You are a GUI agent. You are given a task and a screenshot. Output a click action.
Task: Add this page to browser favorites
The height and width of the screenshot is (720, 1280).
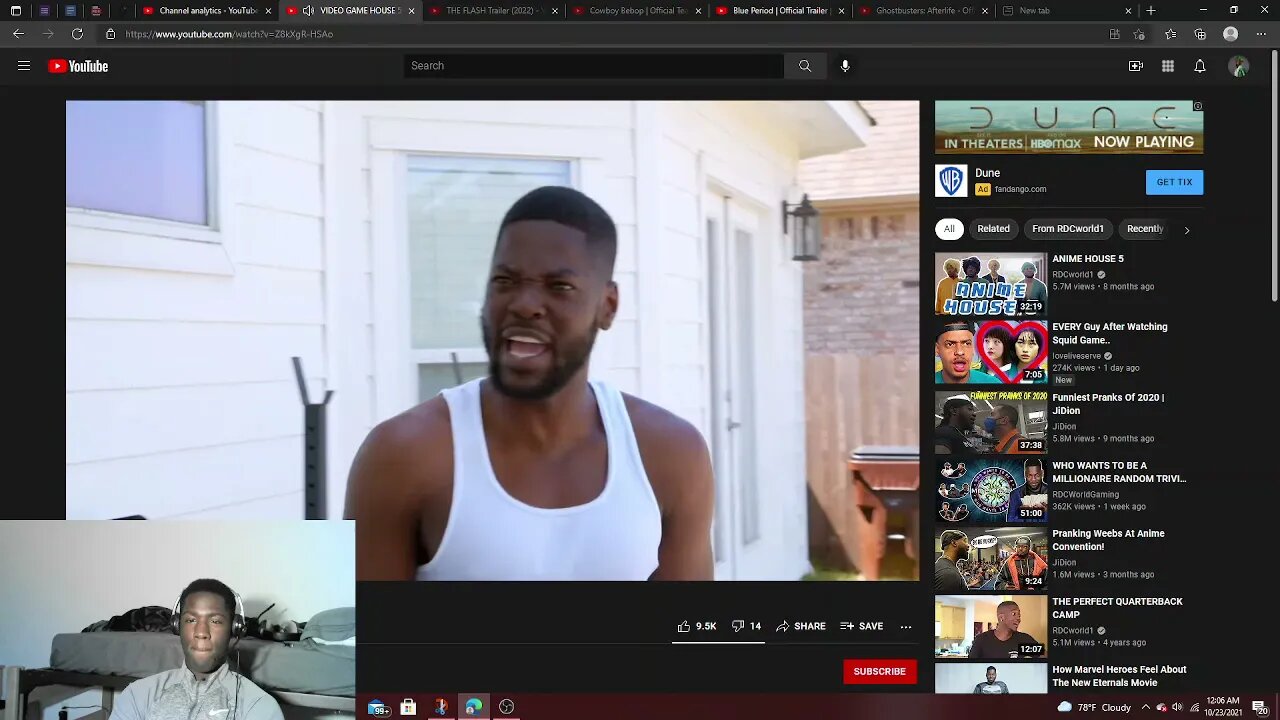[1140, 34]
